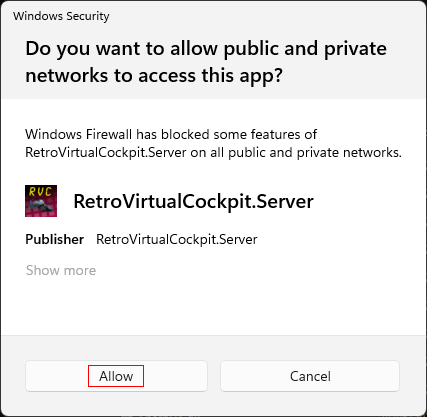Screen dimensions: 427x417
Task: Select the large RetroVirtualCockpit.Server app name
Action: point(193,202)
